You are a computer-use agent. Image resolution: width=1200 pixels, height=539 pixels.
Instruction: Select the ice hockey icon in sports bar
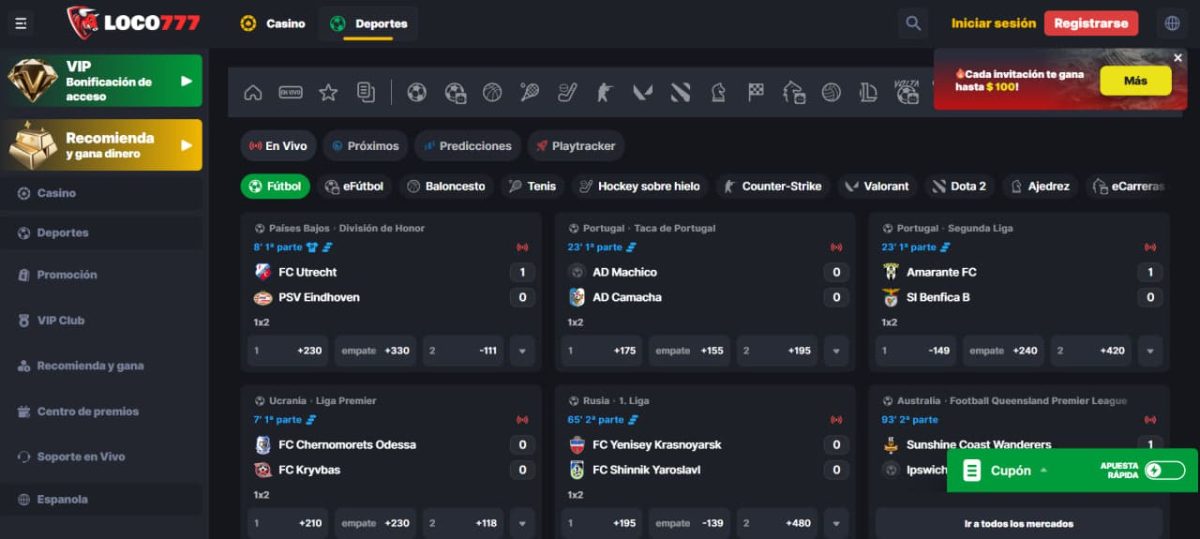pyautogui.click(x=567, y=93)
